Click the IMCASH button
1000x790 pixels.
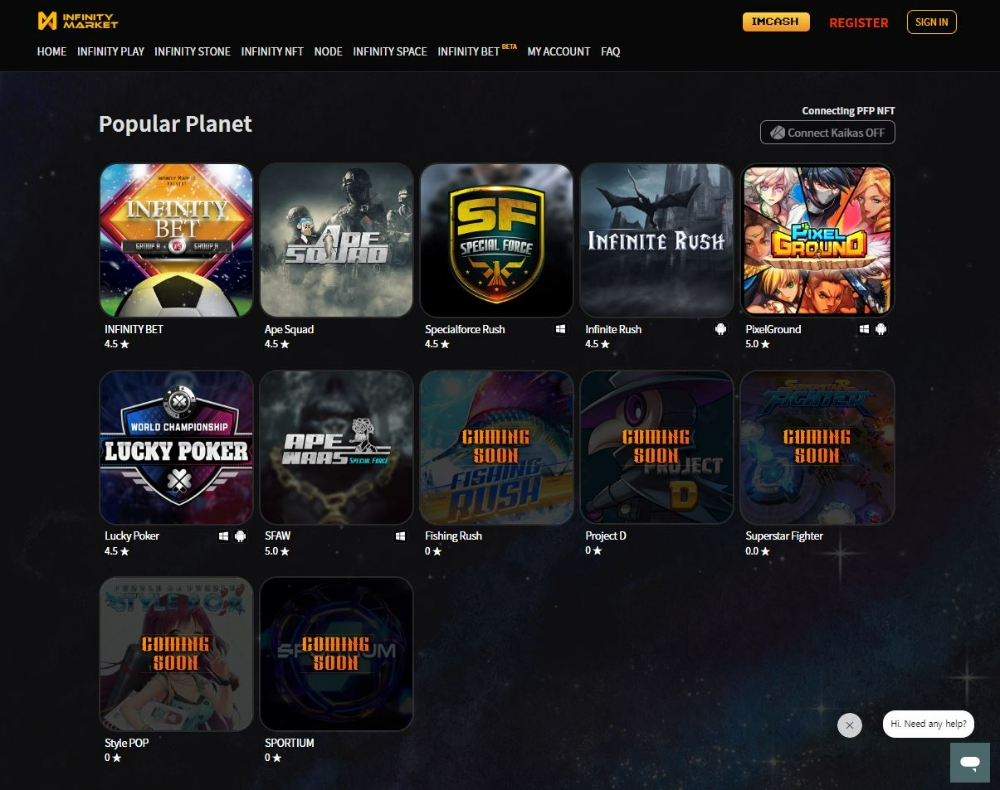click(776, 22)
